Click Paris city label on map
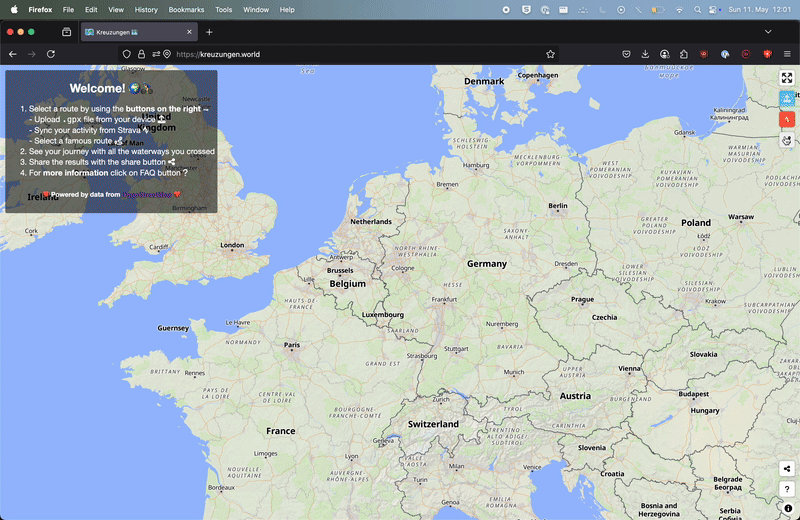This screenshot has width=800, height=520. pos(292,345)
